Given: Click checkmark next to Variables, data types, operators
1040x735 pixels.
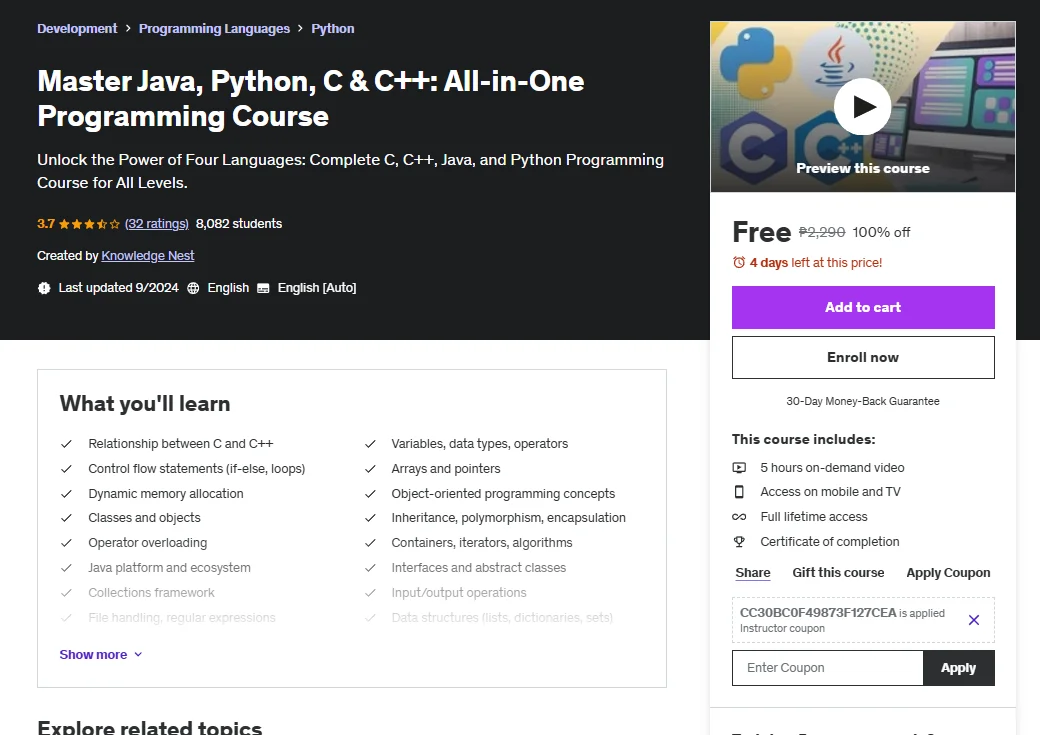Looking at the screenshot, I should click(370, 444).
